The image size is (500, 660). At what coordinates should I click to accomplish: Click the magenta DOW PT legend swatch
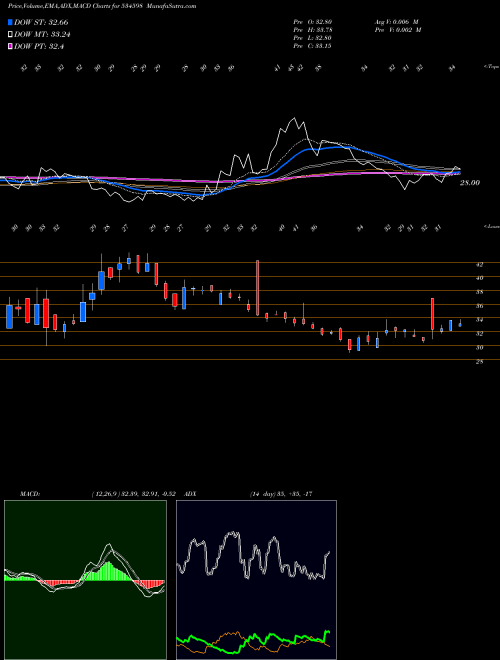pos(11,47)
